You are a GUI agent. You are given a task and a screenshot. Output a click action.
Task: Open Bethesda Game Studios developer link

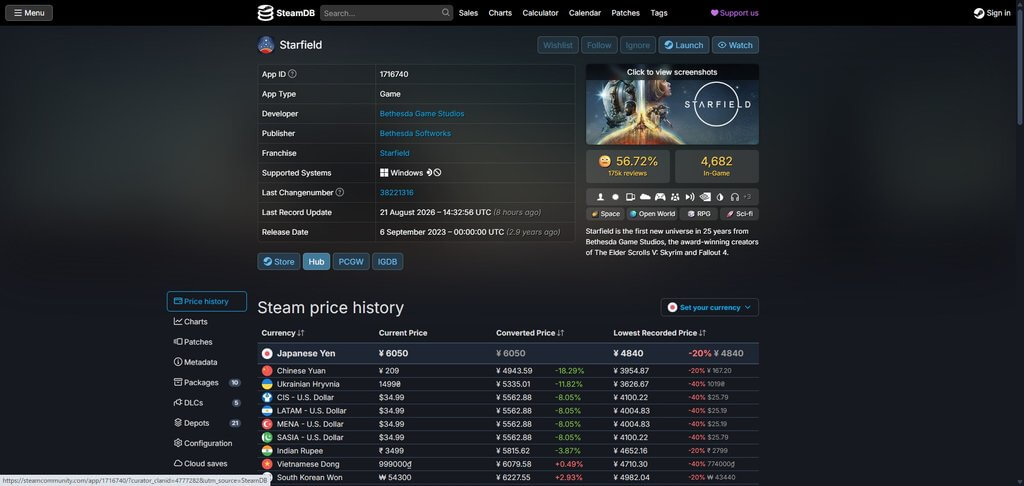[x=422, y=114]
